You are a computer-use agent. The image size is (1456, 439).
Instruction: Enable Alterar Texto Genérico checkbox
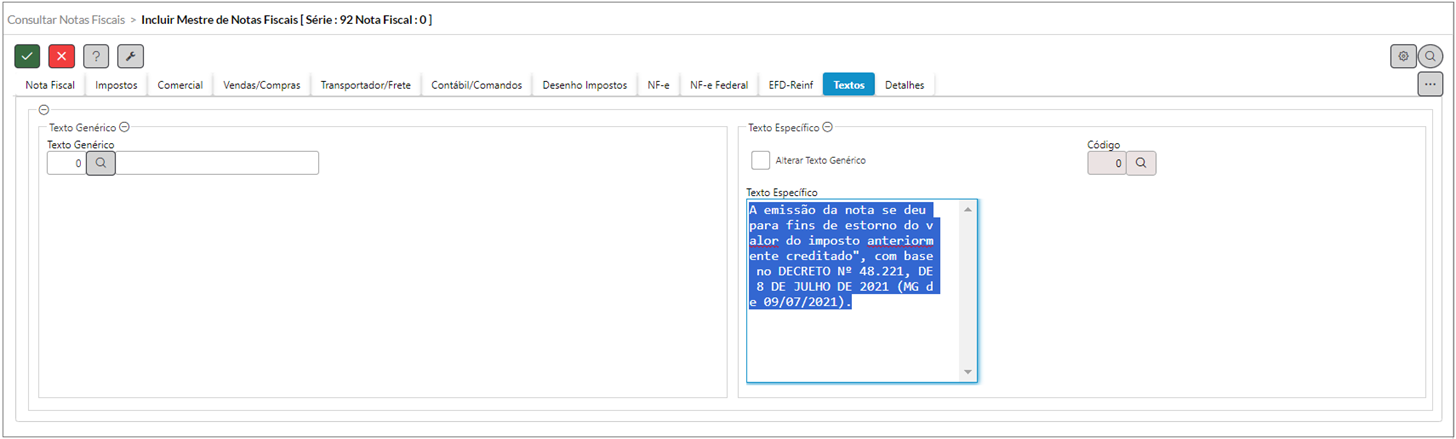(761, 160)
